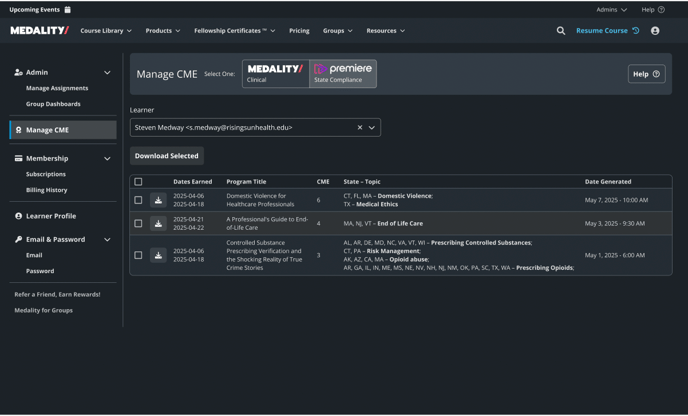Click 'MA, NJ, VT – End of Life Care' cell
Screen dimensions: 688x416
tap(383, 223)
